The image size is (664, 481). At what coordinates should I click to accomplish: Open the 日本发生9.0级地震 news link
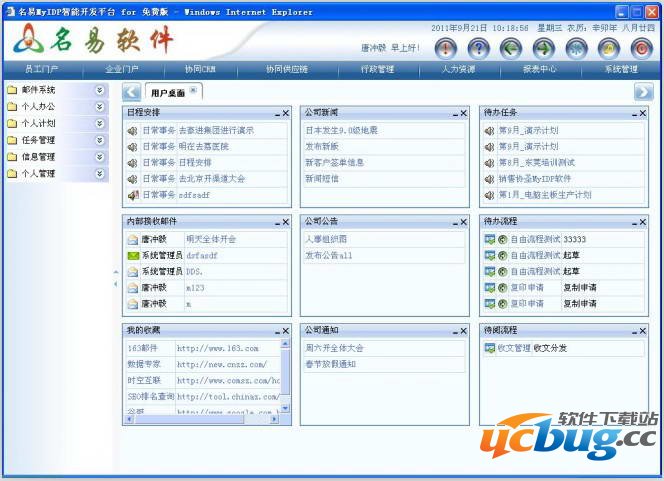[x=341, y=130]
